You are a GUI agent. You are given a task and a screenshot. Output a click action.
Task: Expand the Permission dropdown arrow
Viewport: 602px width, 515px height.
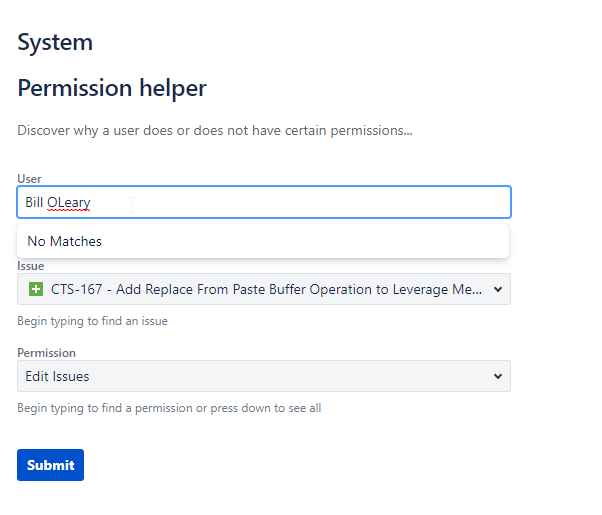(498, 376)
